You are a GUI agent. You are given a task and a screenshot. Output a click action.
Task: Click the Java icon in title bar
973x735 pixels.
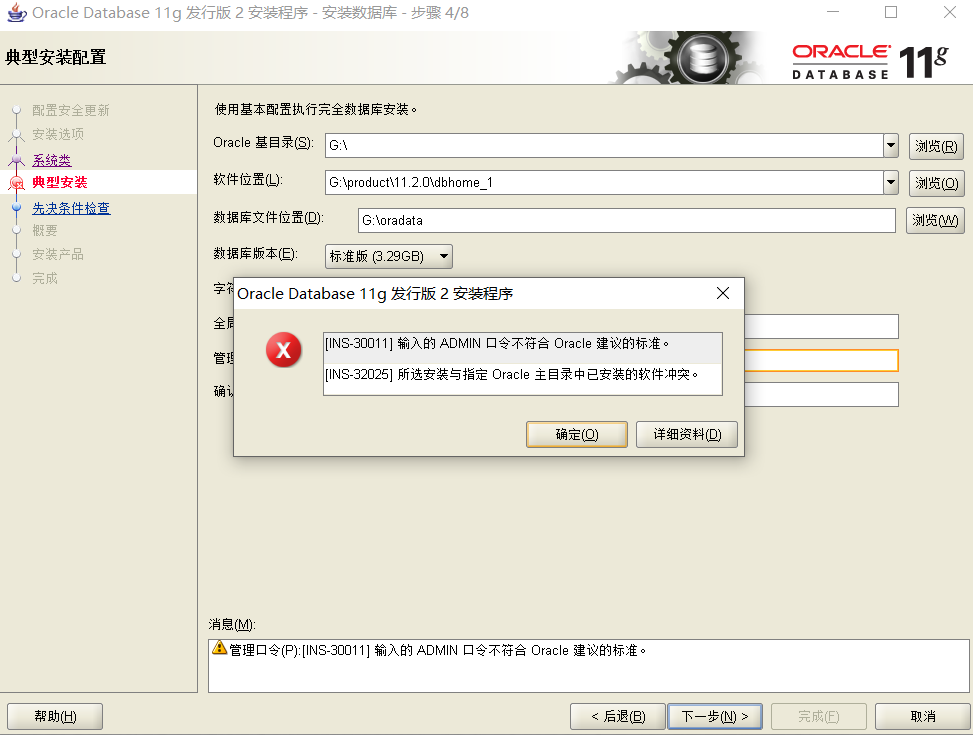[16, 12]
